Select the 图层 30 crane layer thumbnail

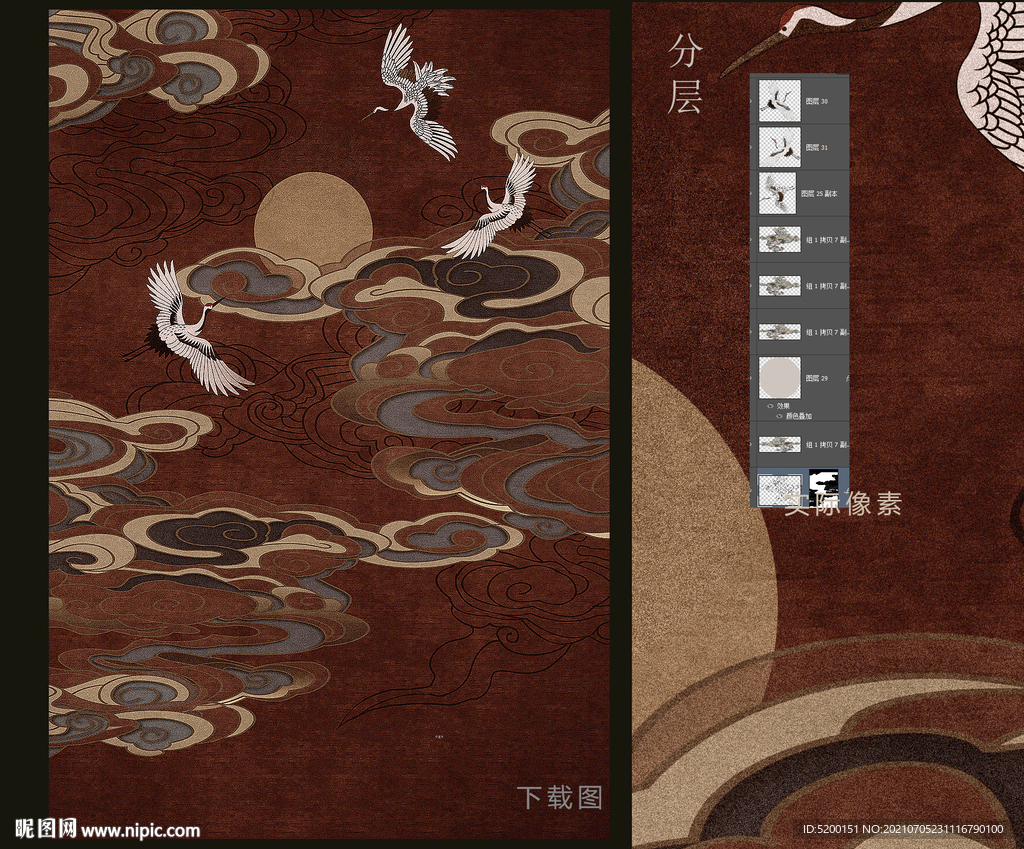[x=779, y=101]
